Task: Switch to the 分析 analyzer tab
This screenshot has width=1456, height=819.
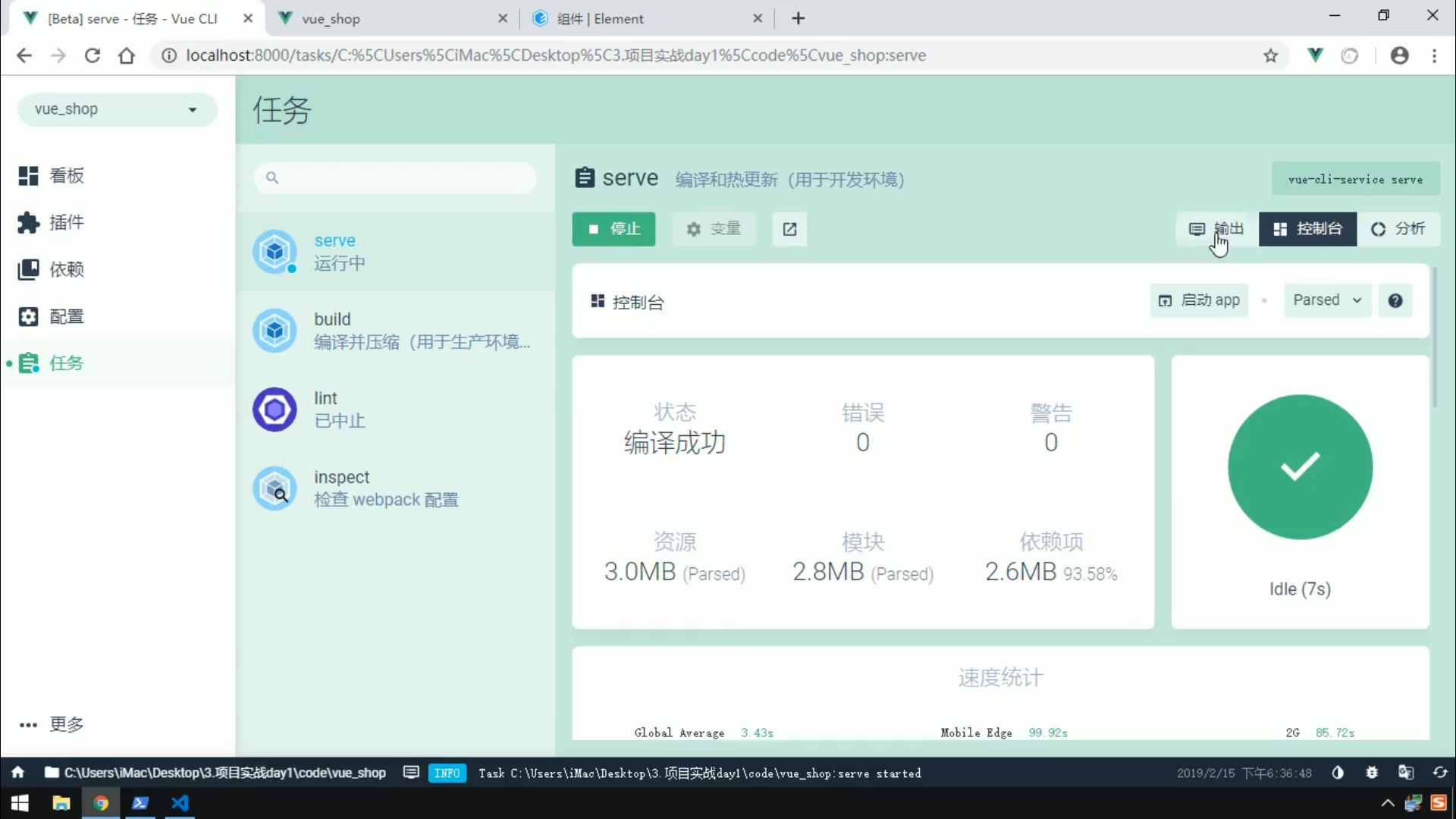Action: click(x=1398, y=229)
